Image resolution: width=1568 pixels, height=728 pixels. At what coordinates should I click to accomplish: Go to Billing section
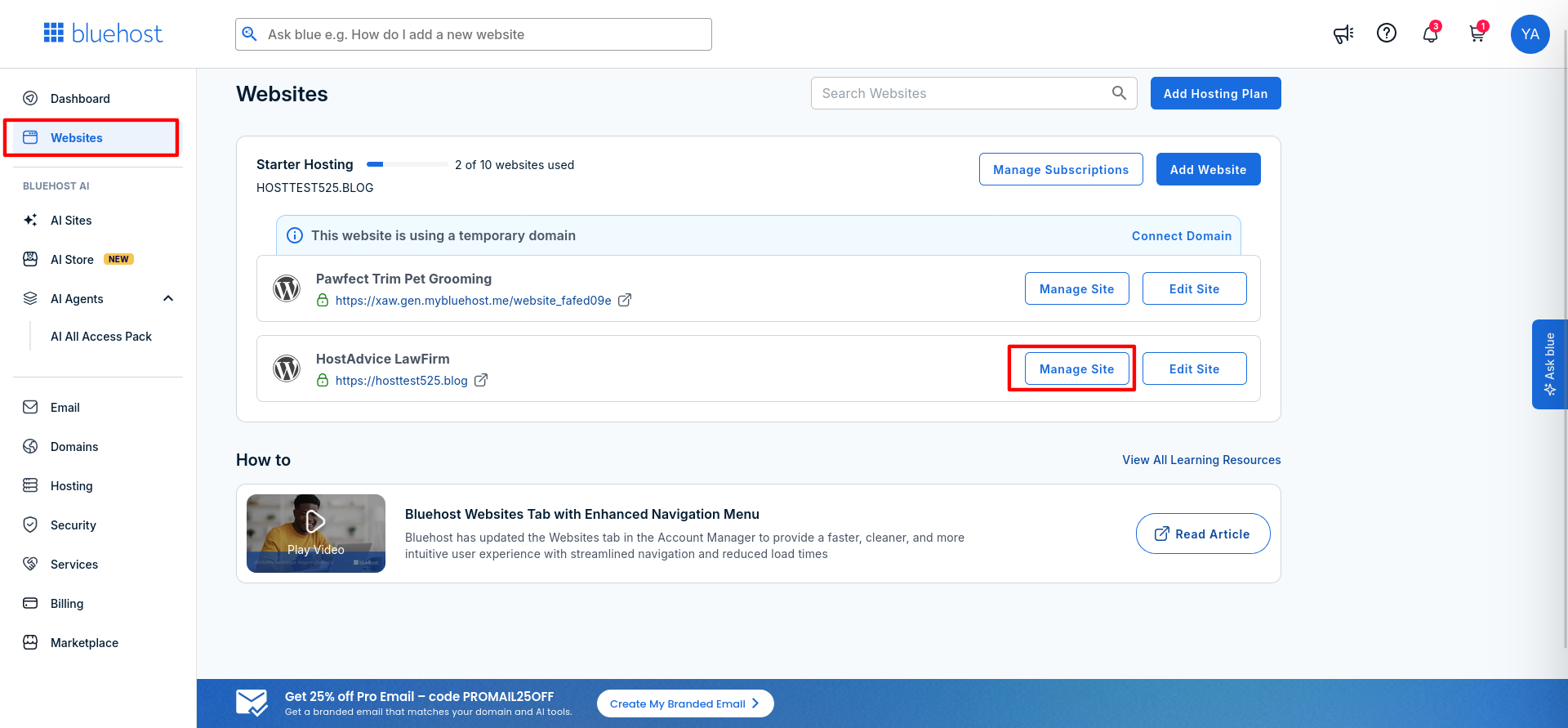coord(67,603)
